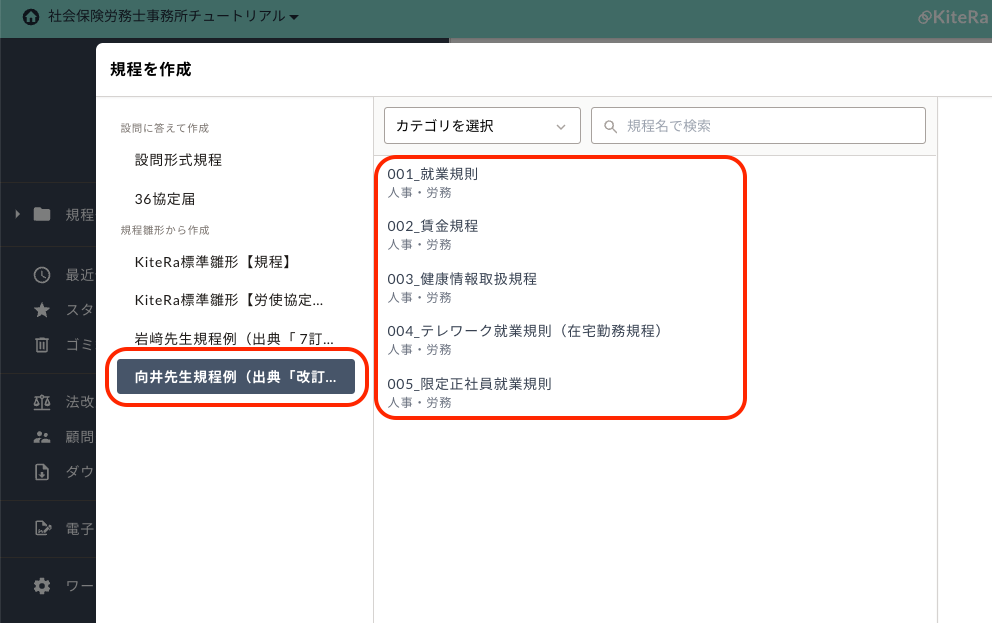Click the 規程名で検索 search field

click(x=758, y=126)
